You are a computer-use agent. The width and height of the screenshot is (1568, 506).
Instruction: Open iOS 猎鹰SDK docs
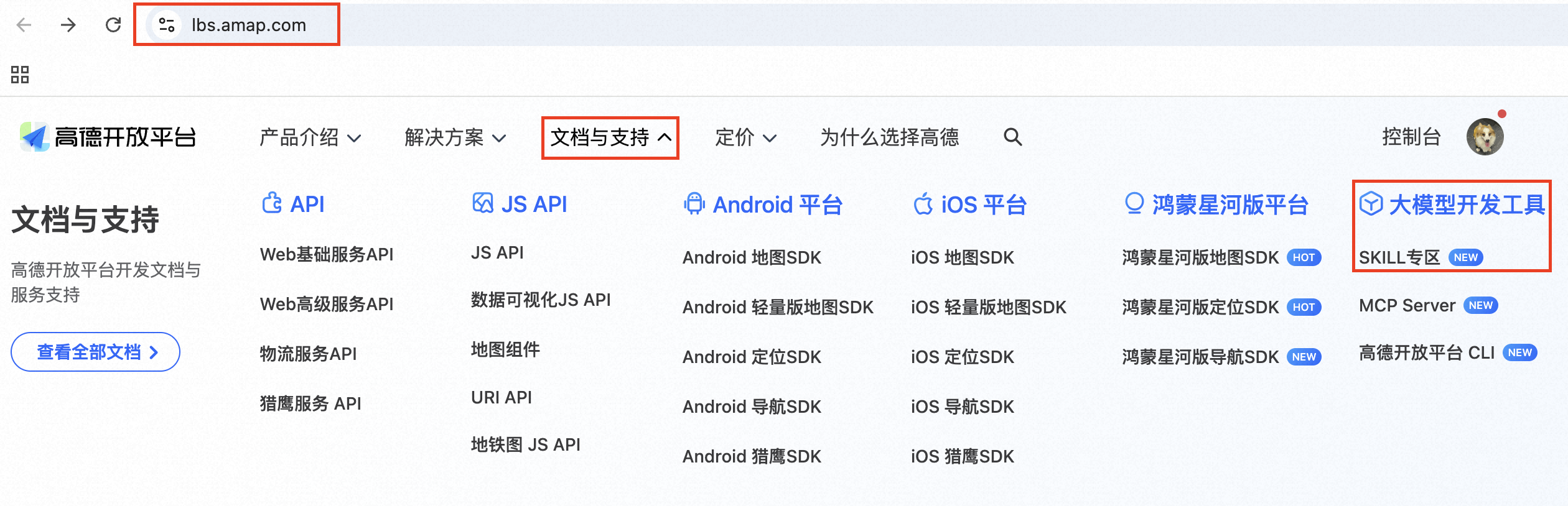(963, 456)
